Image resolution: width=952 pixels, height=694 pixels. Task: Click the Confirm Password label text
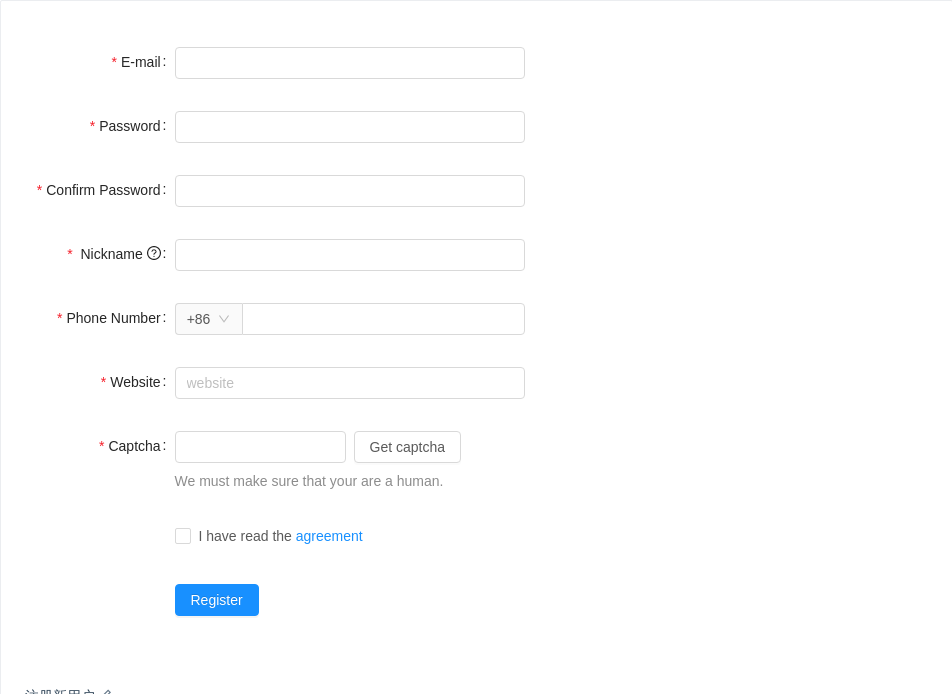(x=103, y=190)
